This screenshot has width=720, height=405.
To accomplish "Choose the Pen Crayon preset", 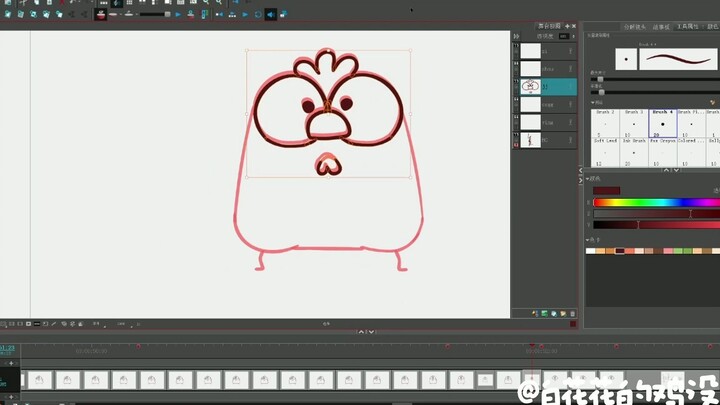I will tap(663, 152).
